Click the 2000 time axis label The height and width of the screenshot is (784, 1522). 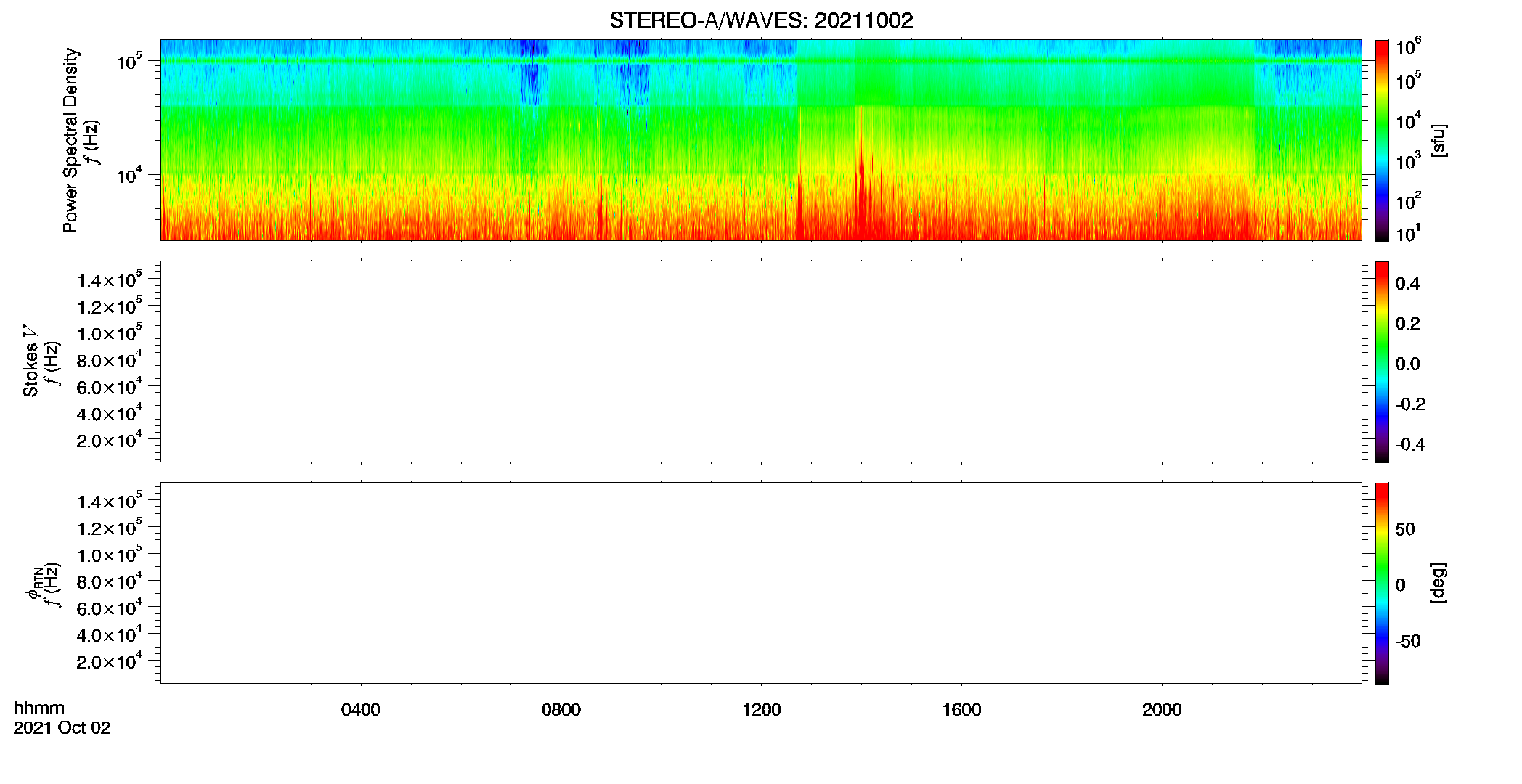click(1162, 710)
